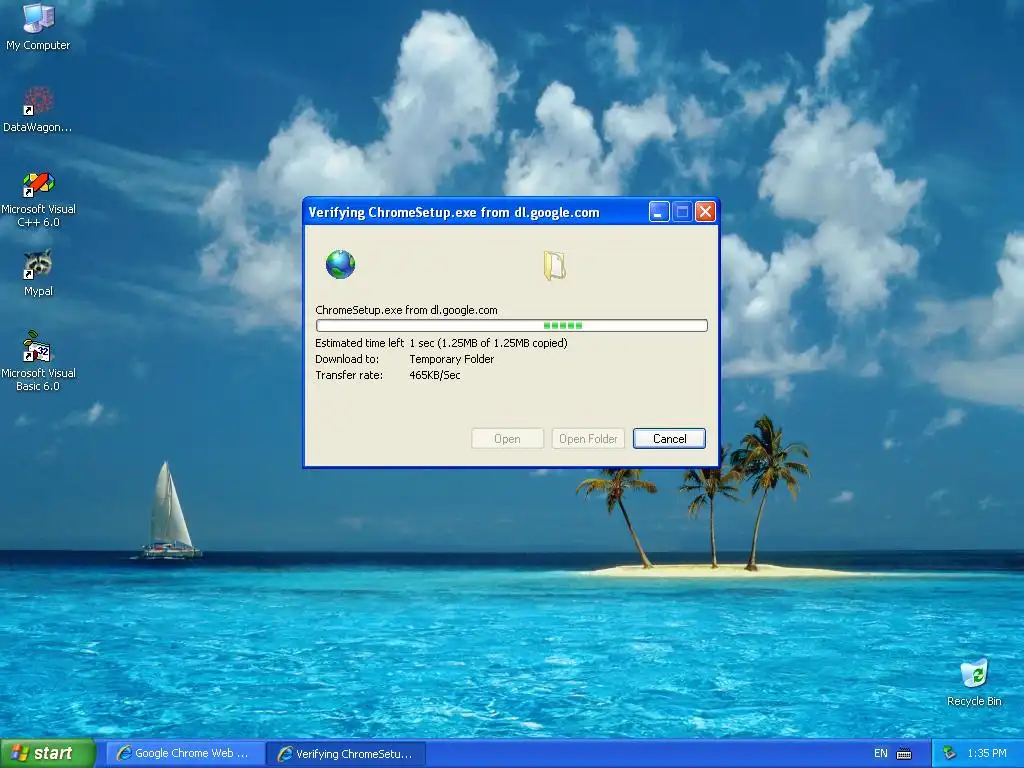Select Microsoft Visual Basic 6.0 shortcut
Image resolution: width=1024 pixels, height=768 pixels.
tap(38, 361)
